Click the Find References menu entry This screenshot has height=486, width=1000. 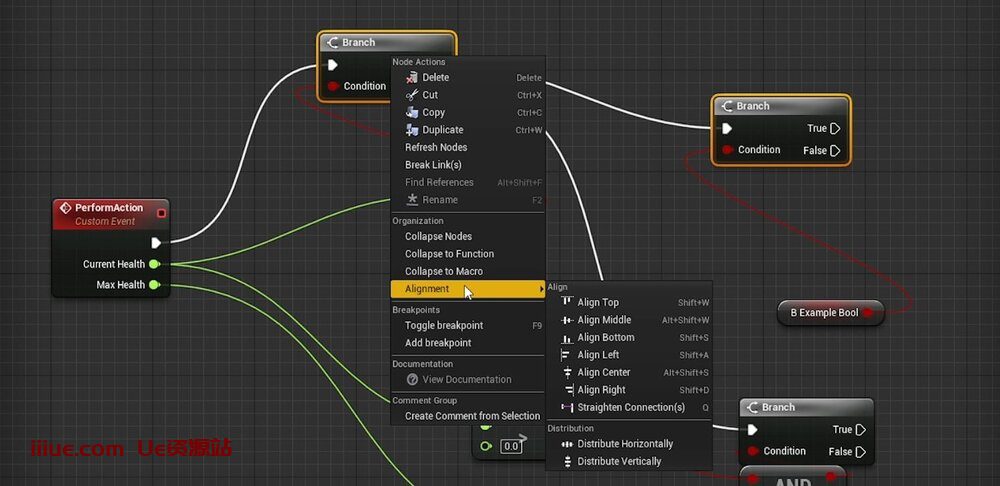point(467,182)
